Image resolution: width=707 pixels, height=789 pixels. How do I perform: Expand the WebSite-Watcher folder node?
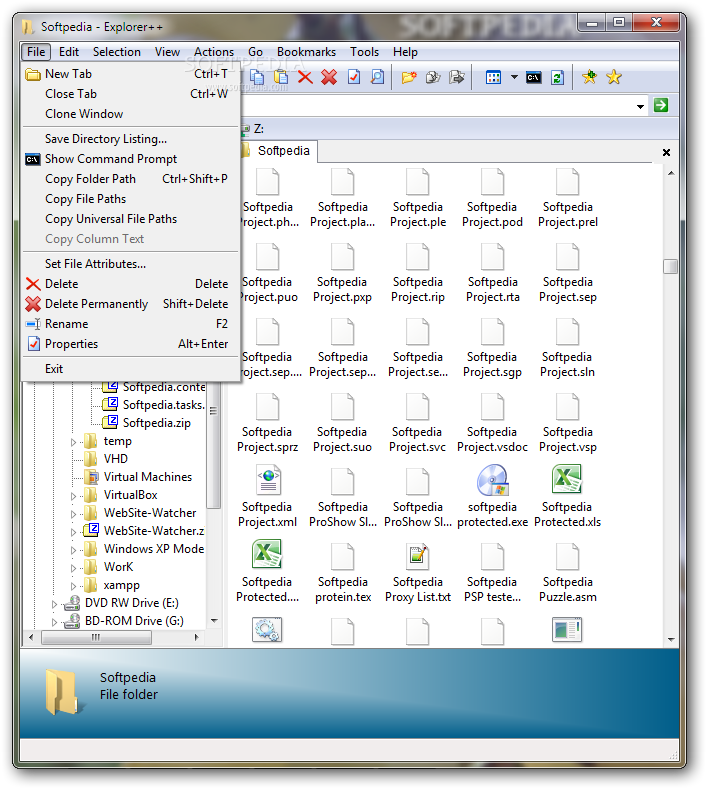point(73,514)
